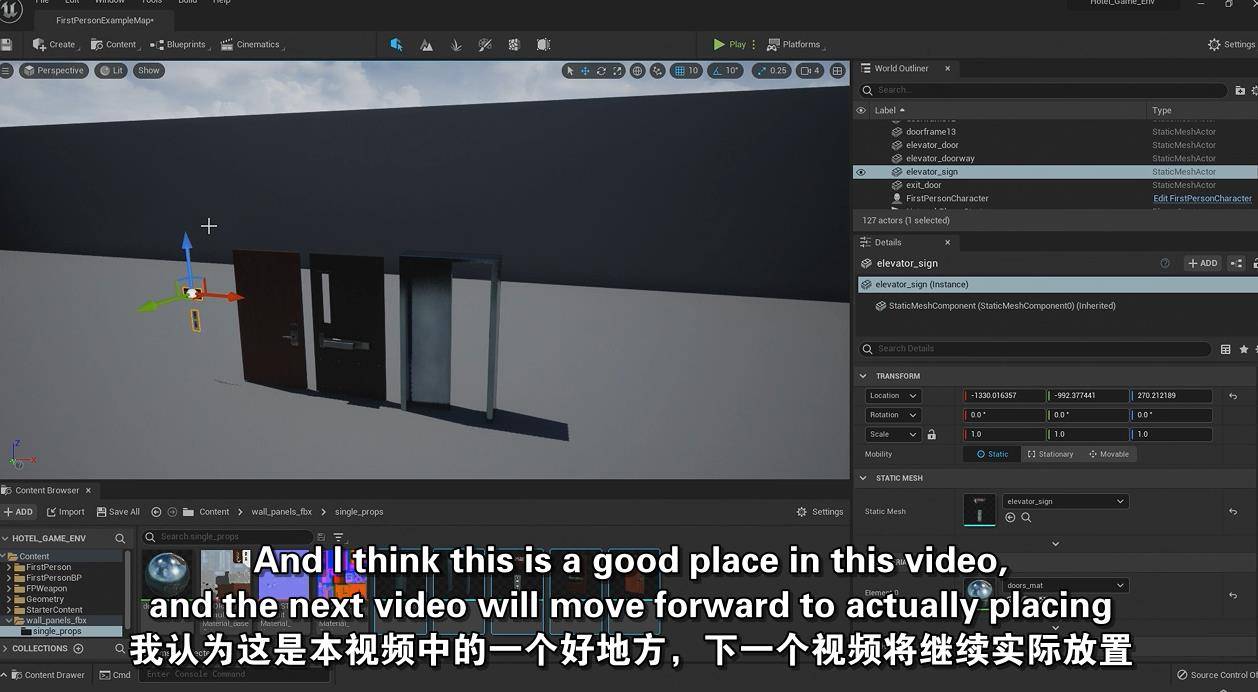This screenshot has width=1258, height=692.
Task: Toggle Scale lock ratio padlock
Action: coord(932,435)
